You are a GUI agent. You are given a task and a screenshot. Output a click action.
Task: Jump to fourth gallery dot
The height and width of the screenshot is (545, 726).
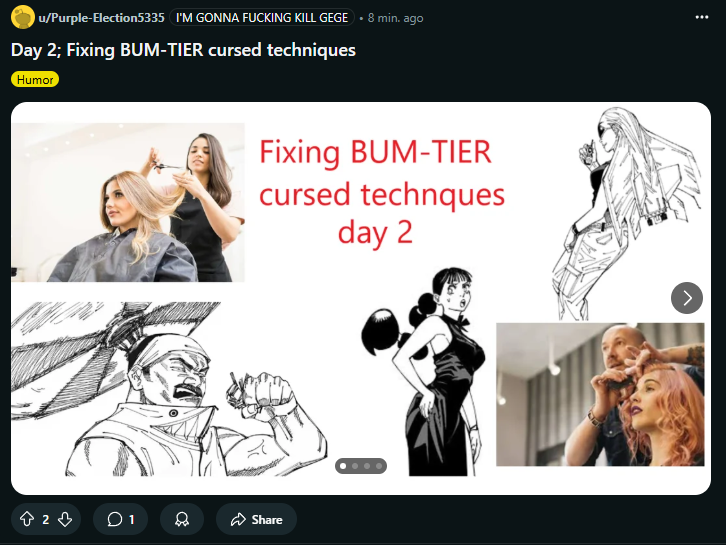pos(379,466)
